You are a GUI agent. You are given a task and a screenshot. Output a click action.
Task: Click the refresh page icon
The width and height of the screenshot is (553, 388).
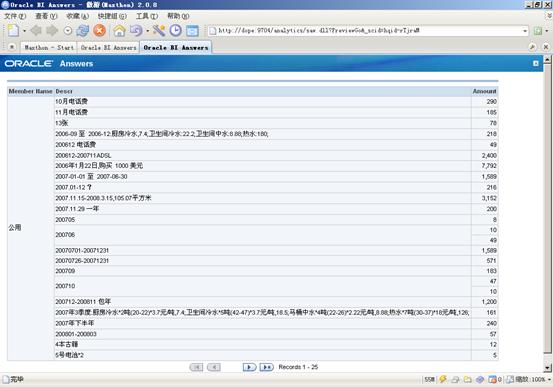(x=83, y=31)
